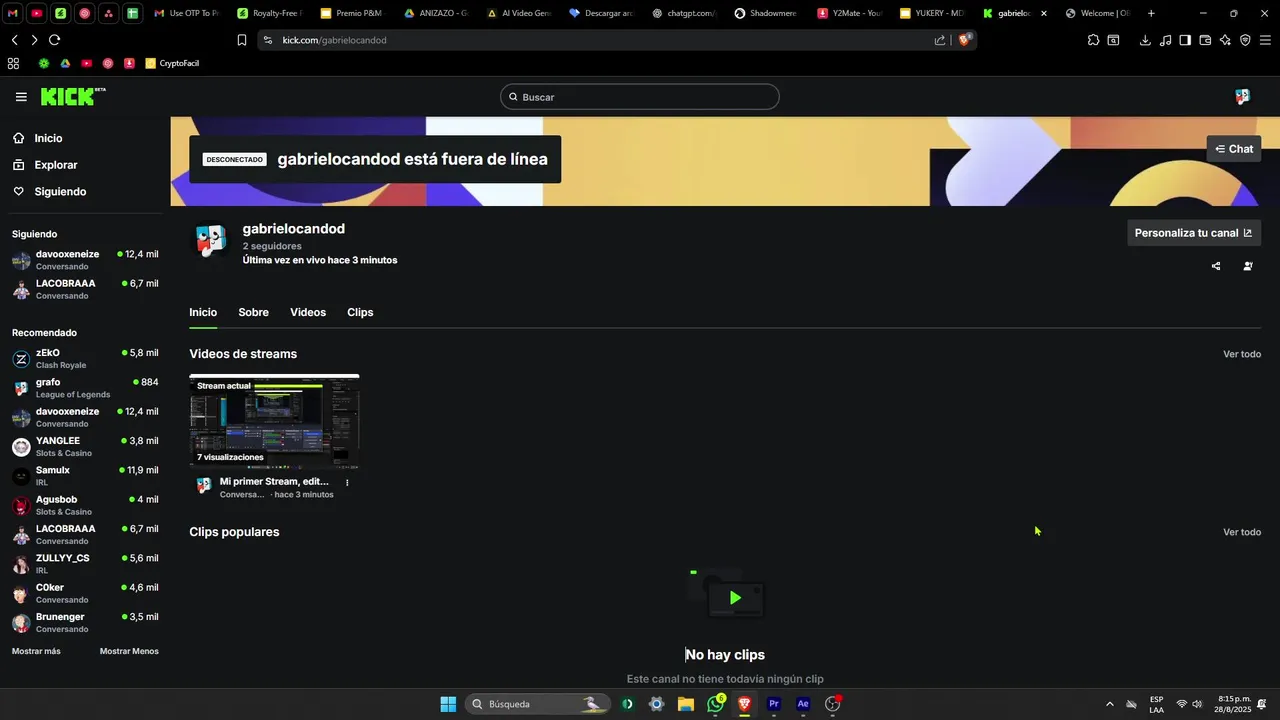The width and height of the screenshot is (1280, 720).
Task: Click share icon in the address bar
Action: pos(940,40)
